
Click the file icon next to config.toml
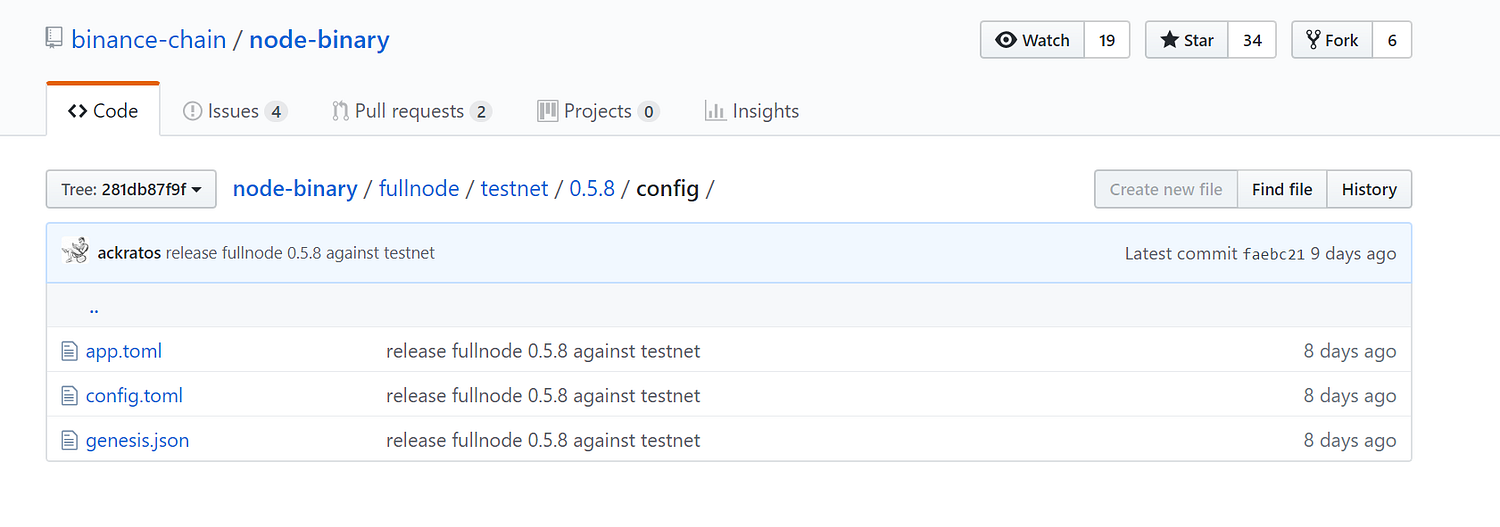tap(69, 396)
